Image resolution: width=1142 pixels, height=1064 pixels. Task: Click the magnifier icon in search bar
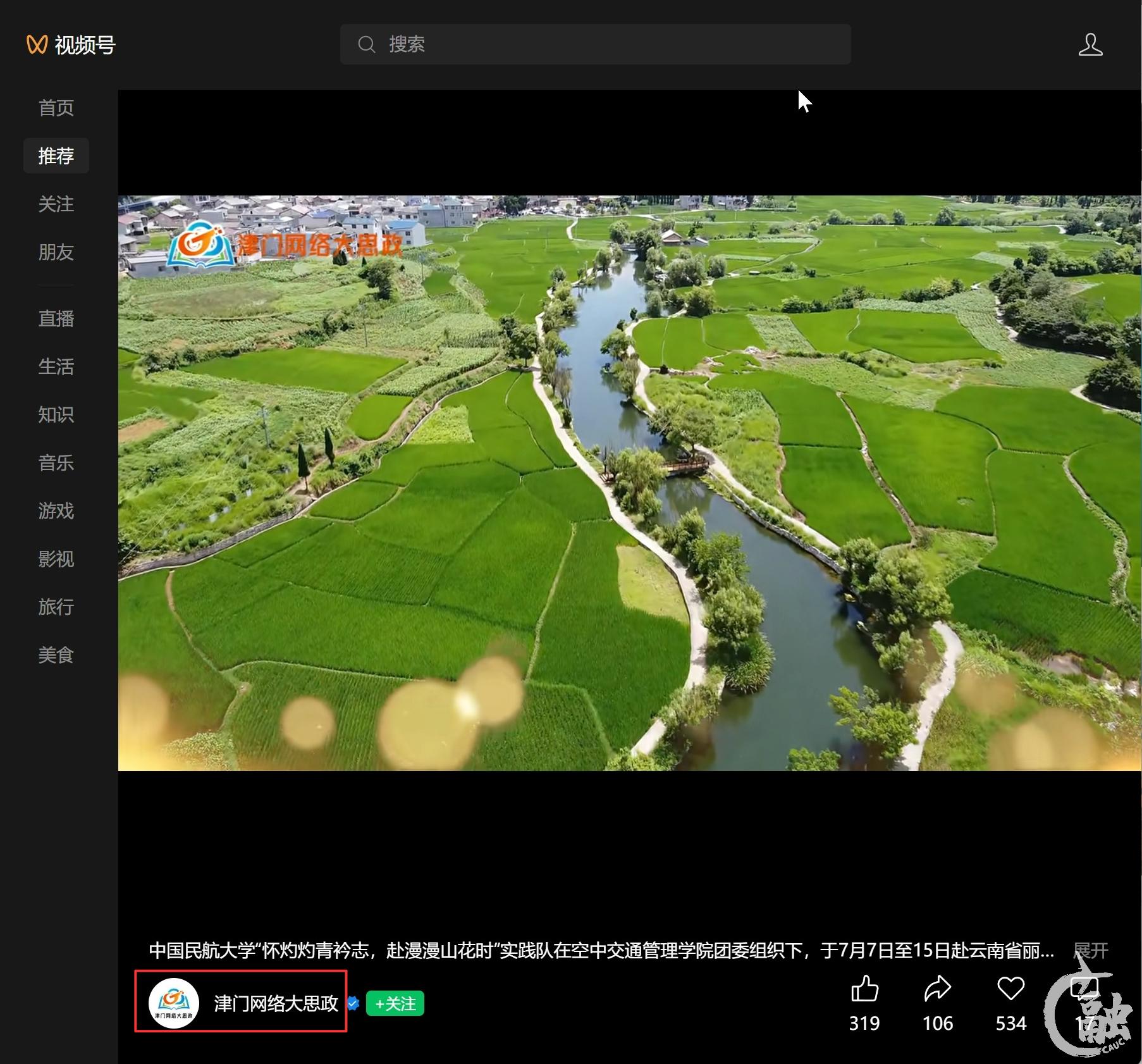[x=367, y=44]
